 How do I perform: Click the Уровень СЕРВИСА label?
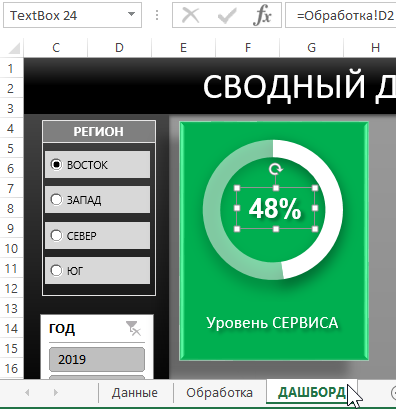pyautogui.click(x=272, y=323)
